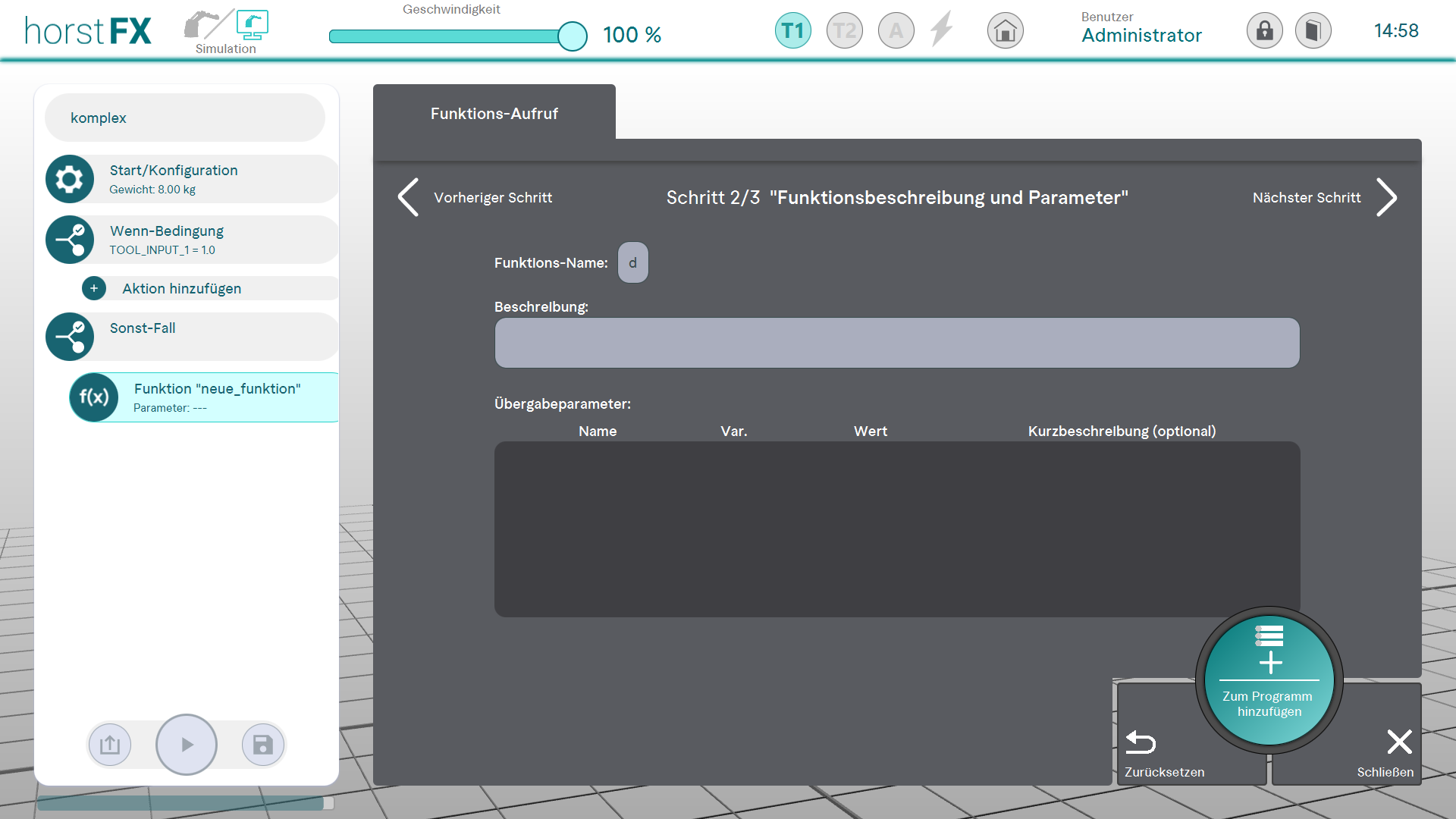Toggle T1 operating mode

click(x=792, y=31)
